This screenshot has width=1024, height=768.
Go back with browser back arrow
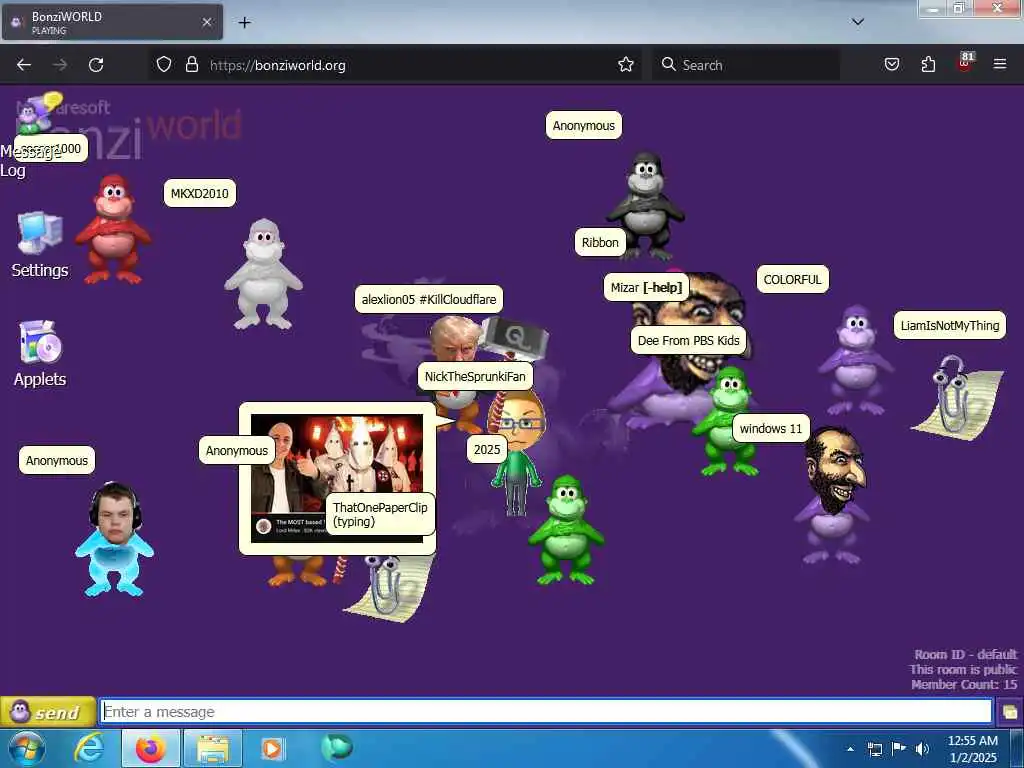coord(24,65)
